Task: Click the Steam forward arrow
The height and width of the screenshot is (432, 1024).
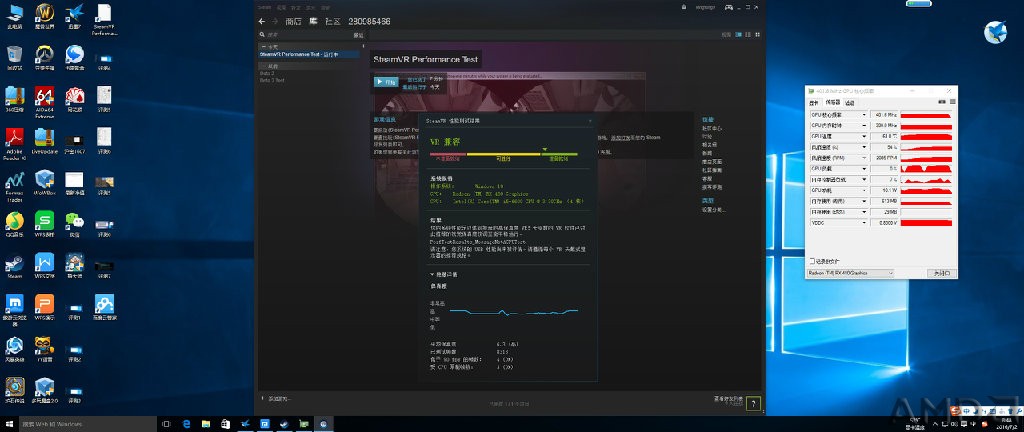Action: (275, 22)
